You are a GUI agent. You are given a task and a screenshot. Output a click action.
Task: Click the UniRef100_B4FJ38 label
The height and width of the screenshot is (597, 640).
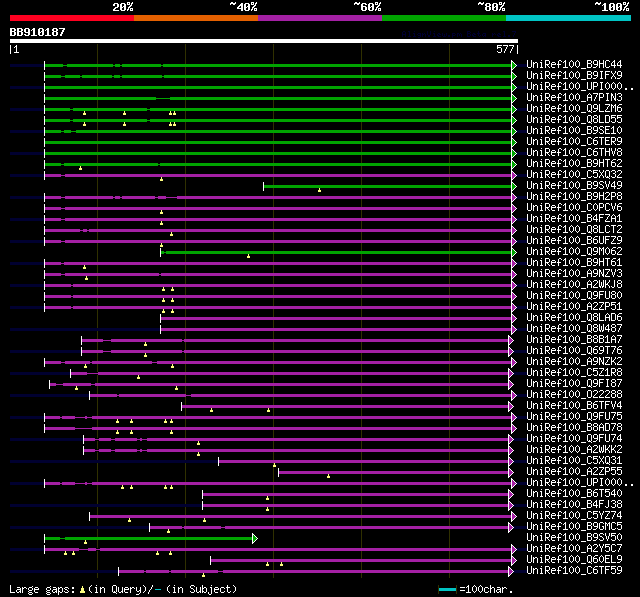coord(574,505)
